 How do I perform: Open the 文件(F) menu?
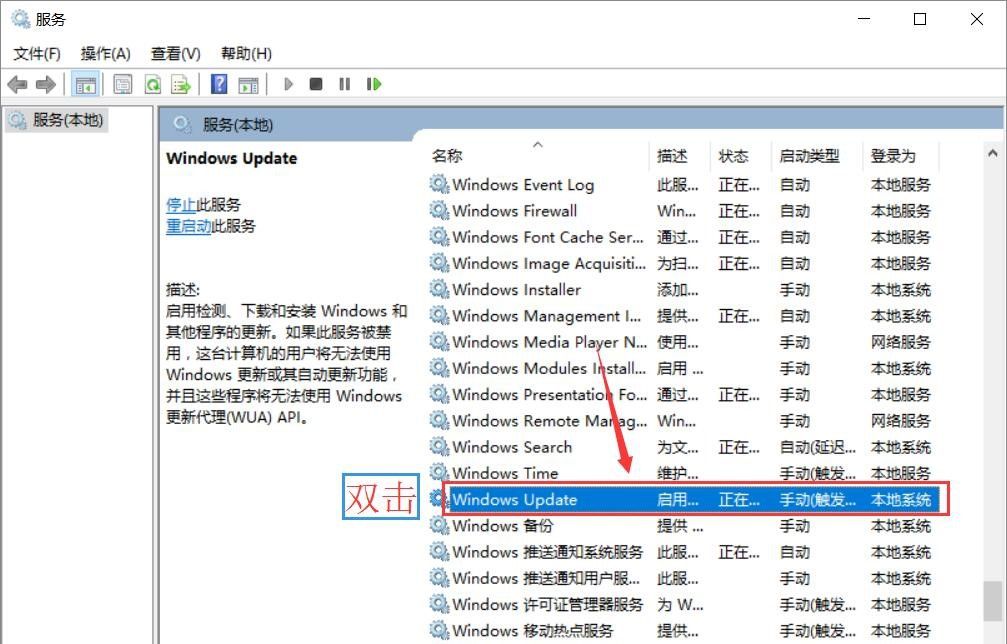coord(37,53)
